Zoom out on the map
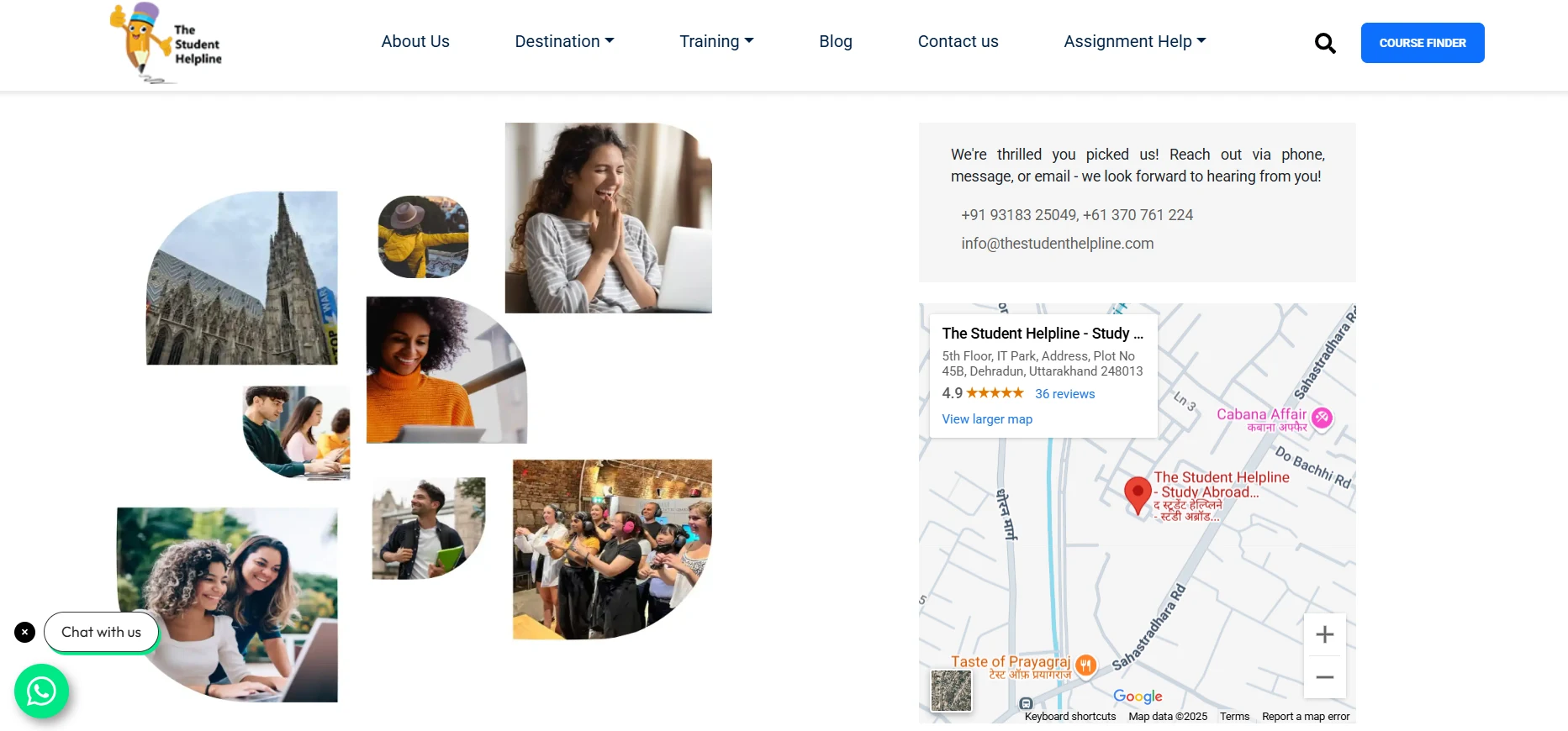1568x731 pixels. click(1325, 677)
